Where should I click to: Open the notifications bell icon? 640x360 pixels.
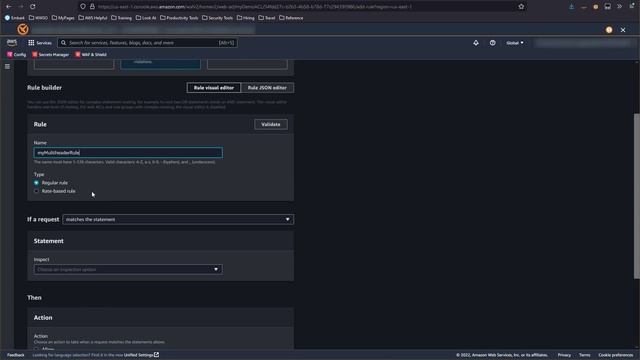(476, 43)
